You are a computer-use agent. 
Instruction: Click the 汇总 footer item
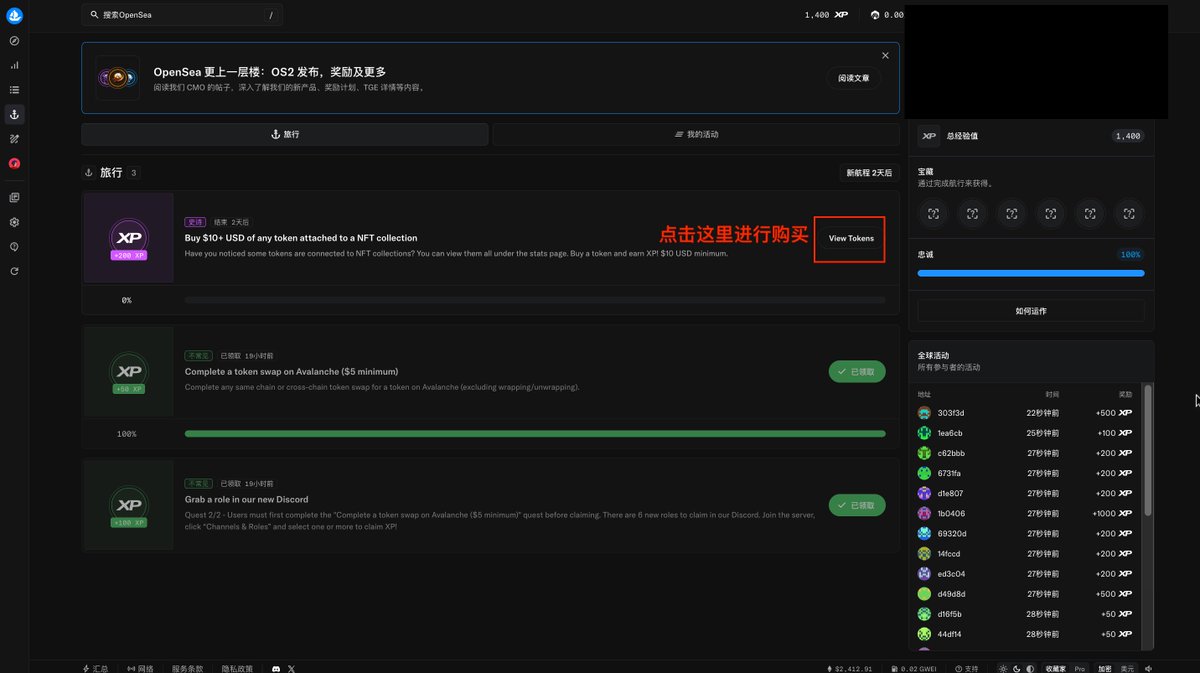click(96, 668)
